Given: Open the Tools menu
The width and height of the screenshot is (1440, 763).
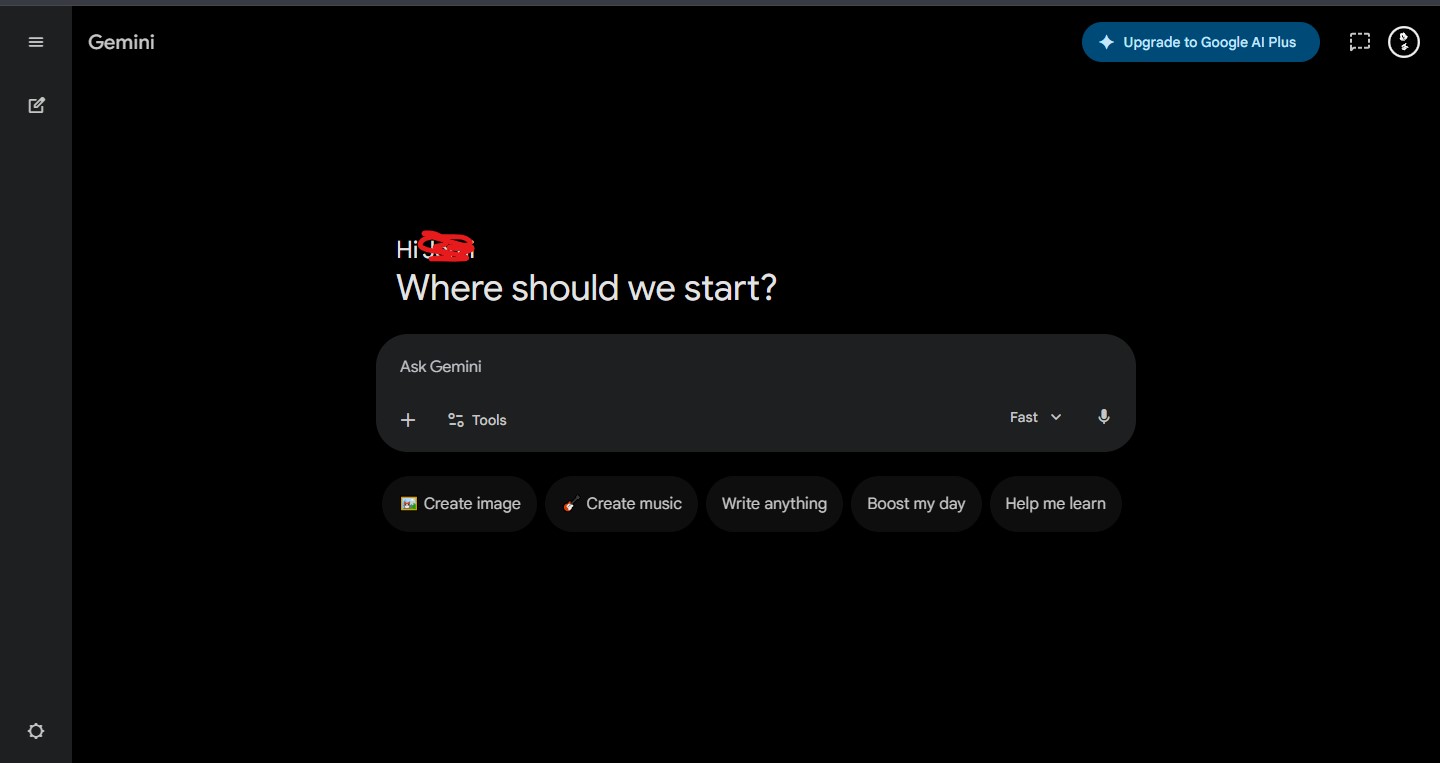Looking at the screenshot, I should (477, 420).
